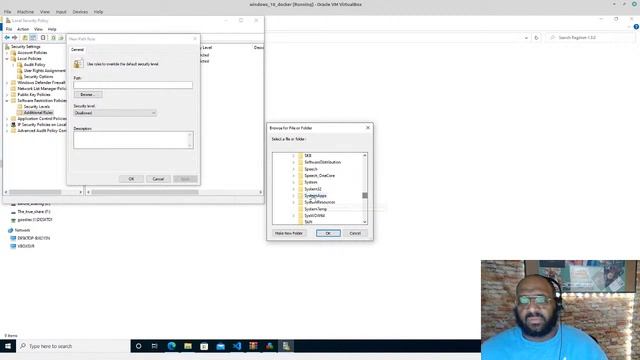Click OK in New Path Rule dialog

tap(131, 179)
